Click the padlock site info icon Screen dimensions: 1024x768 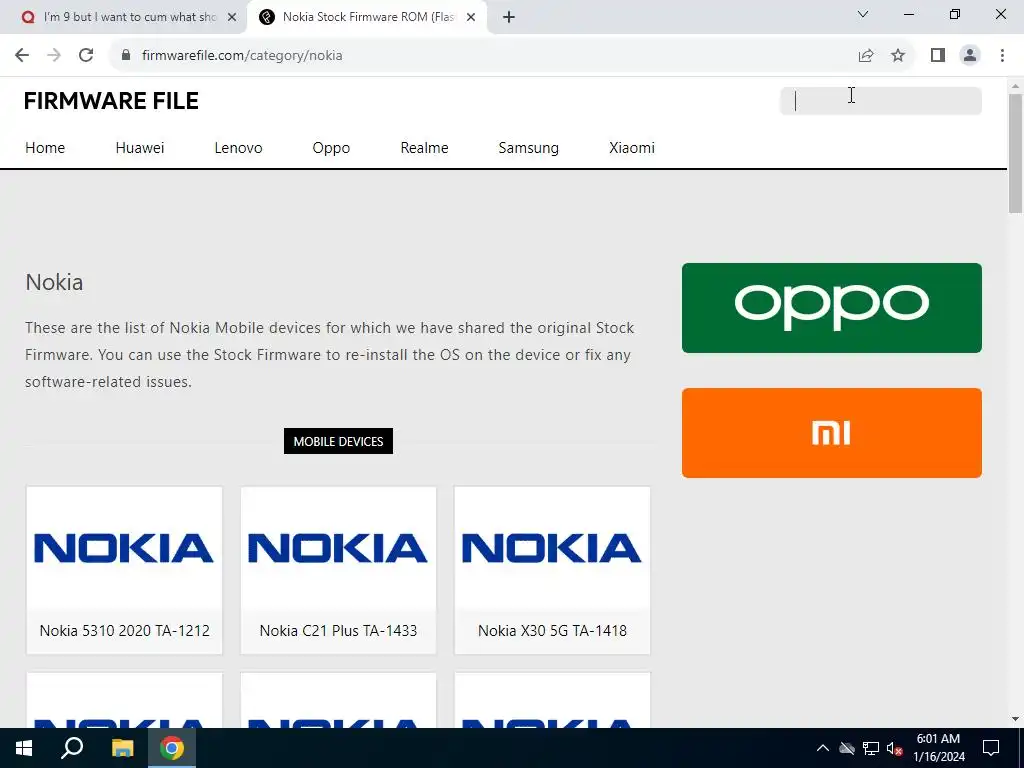126,56
